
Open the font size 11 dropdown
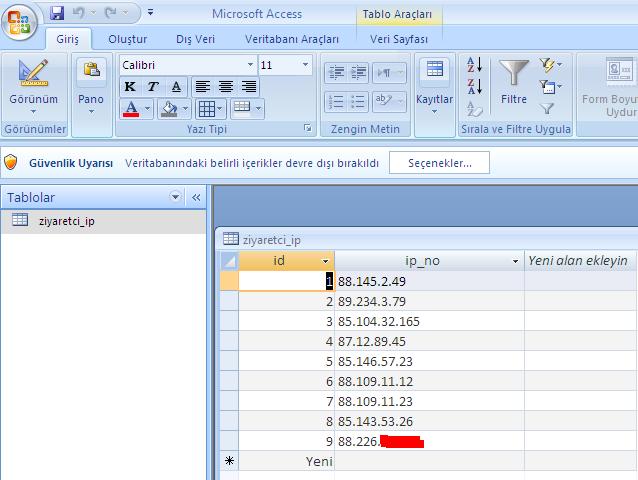(305, 65)
